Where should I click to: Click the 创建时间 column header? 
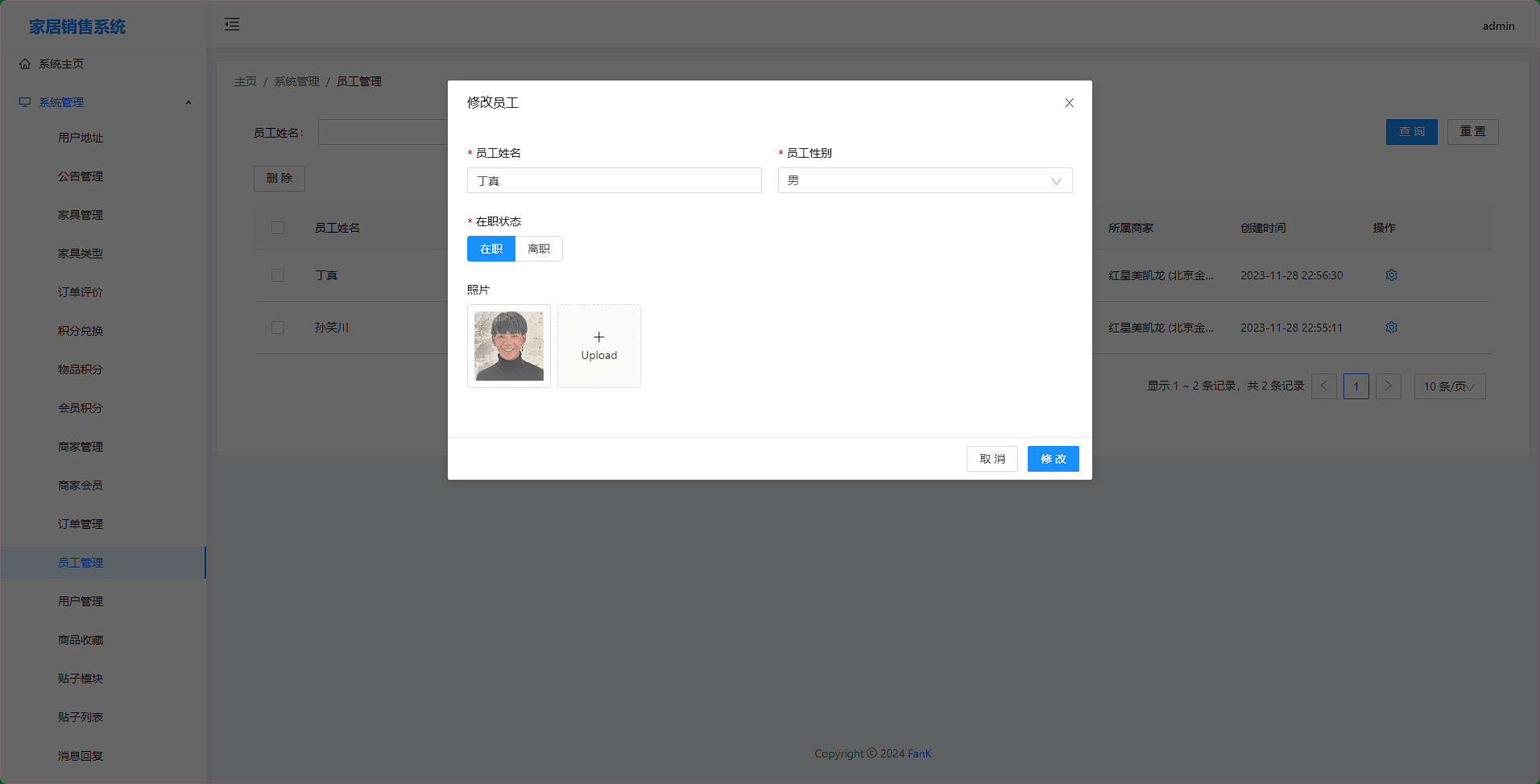click(x=1263, y=228)
